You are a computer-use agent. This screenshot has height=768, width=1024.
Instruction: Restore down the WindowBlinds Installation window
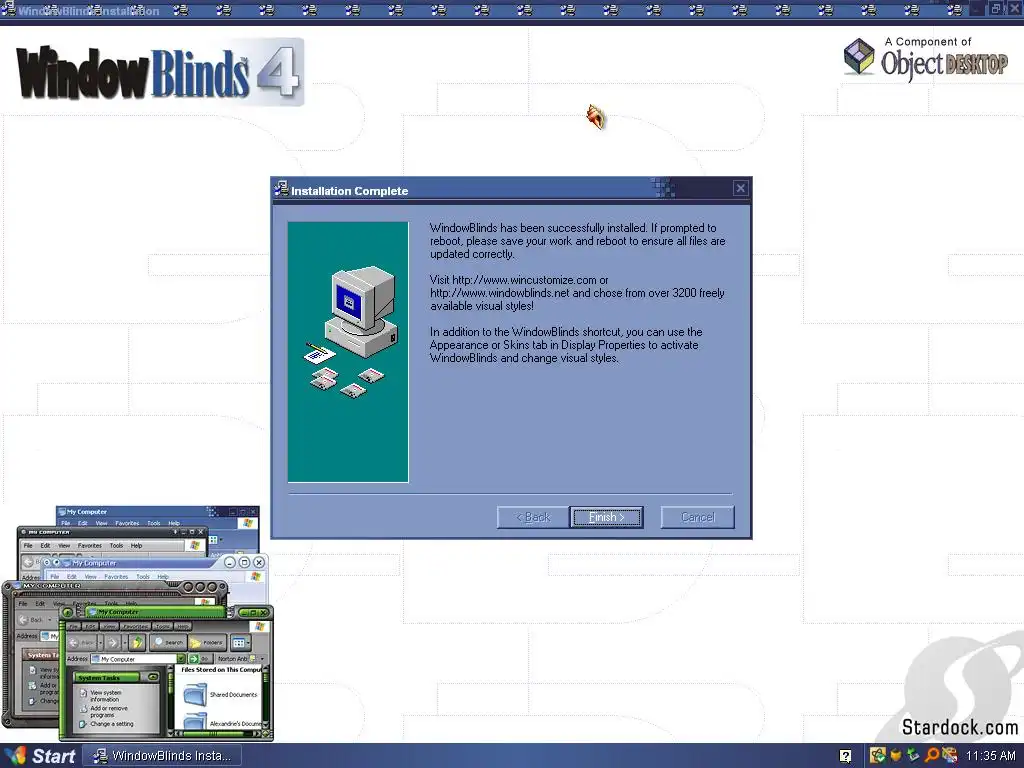tap(997, 8)
